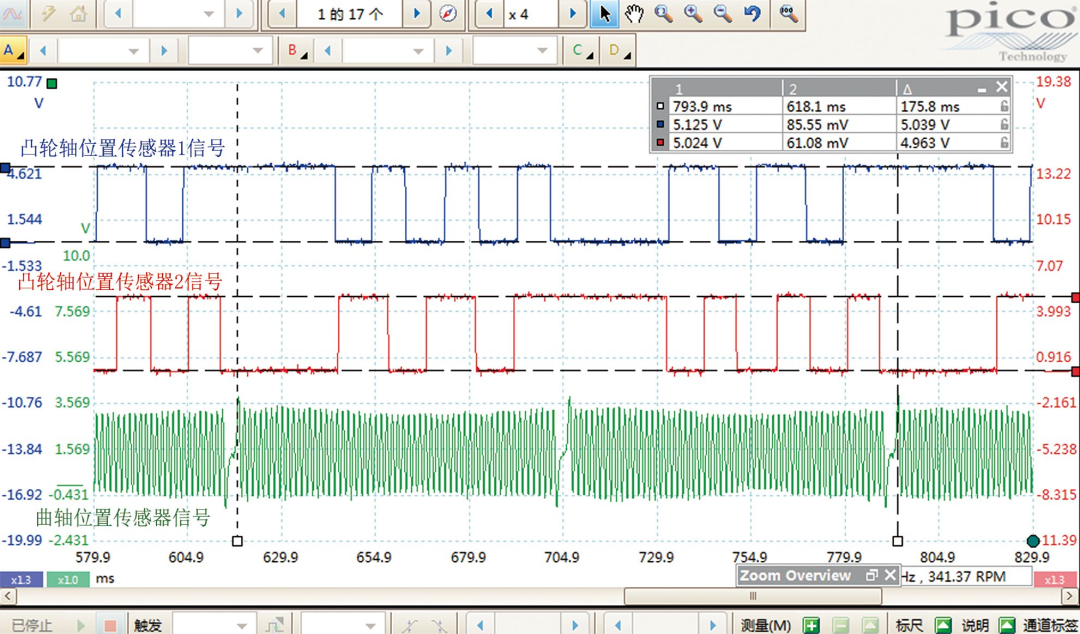Click the horizontal scrollbar thumb
This screenshot has width=1080, height=634.
[753, 595]
